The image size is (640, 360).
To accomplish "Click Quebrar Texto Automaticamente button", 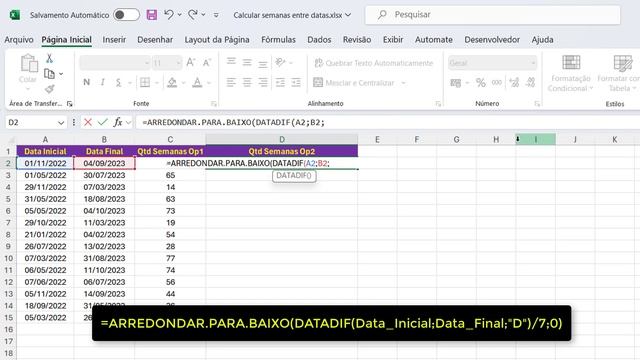I will pyautogui.click(x=373, y=63).
